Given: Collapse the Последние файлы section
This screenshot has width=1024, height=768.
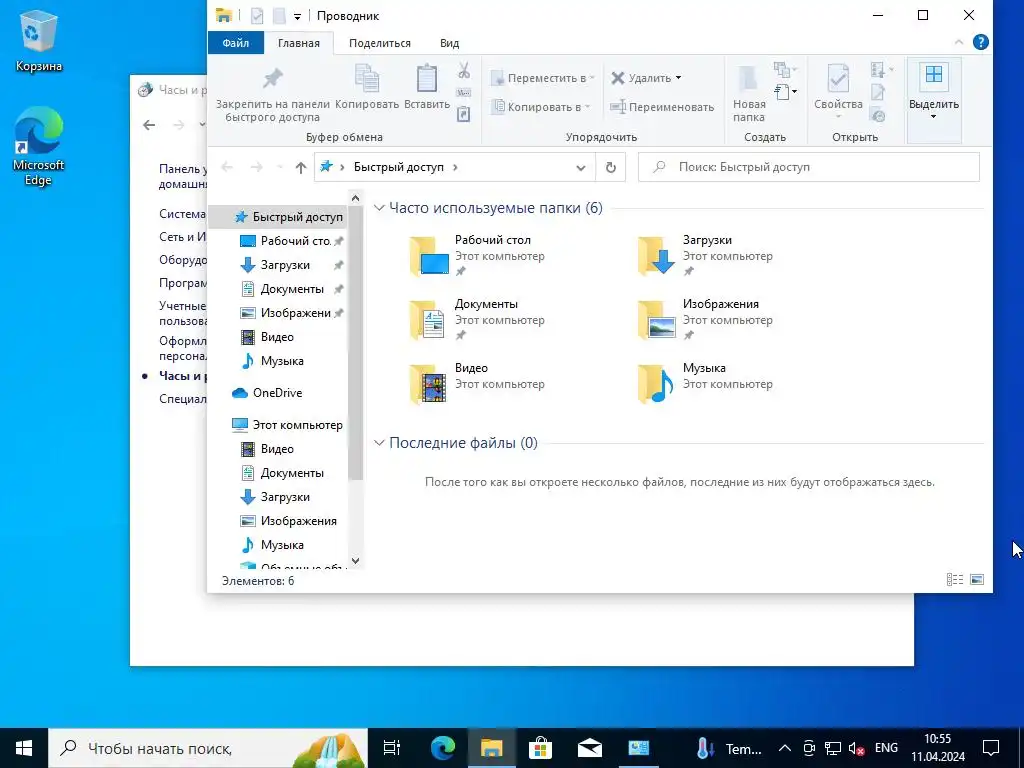Looking at the screenshot, I should coord(379,443).
